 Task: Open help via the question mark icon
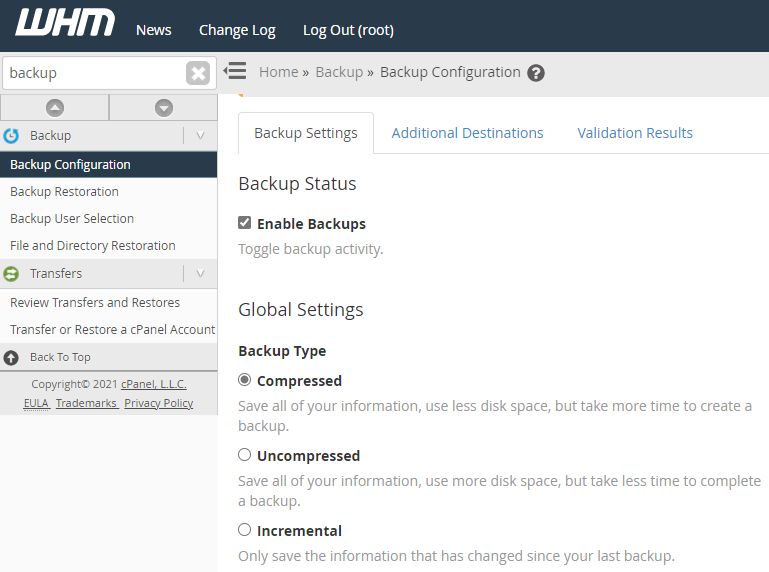click(536, 73)
